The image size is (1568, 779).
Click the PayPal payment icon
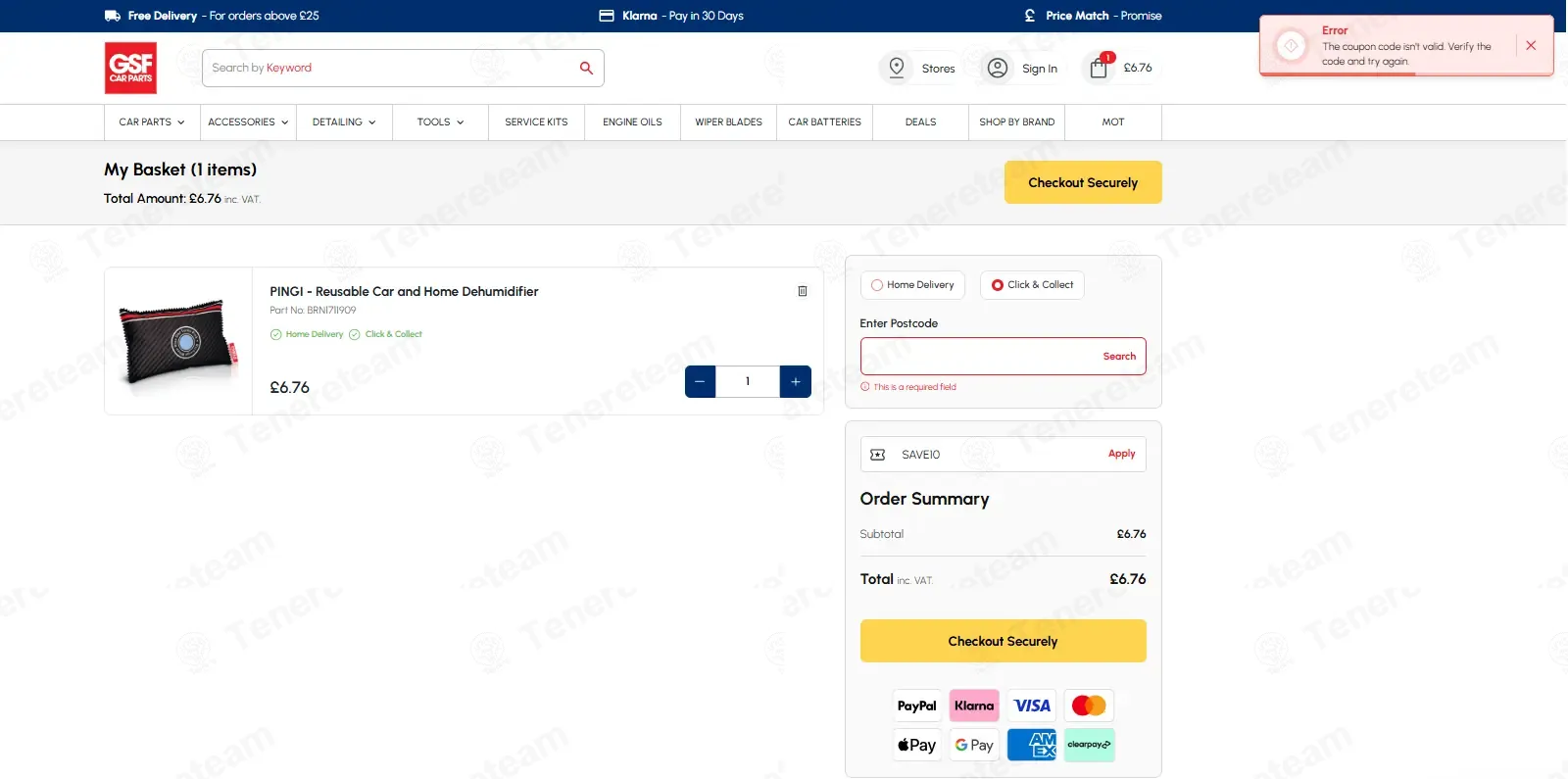(x=917, y=706)
